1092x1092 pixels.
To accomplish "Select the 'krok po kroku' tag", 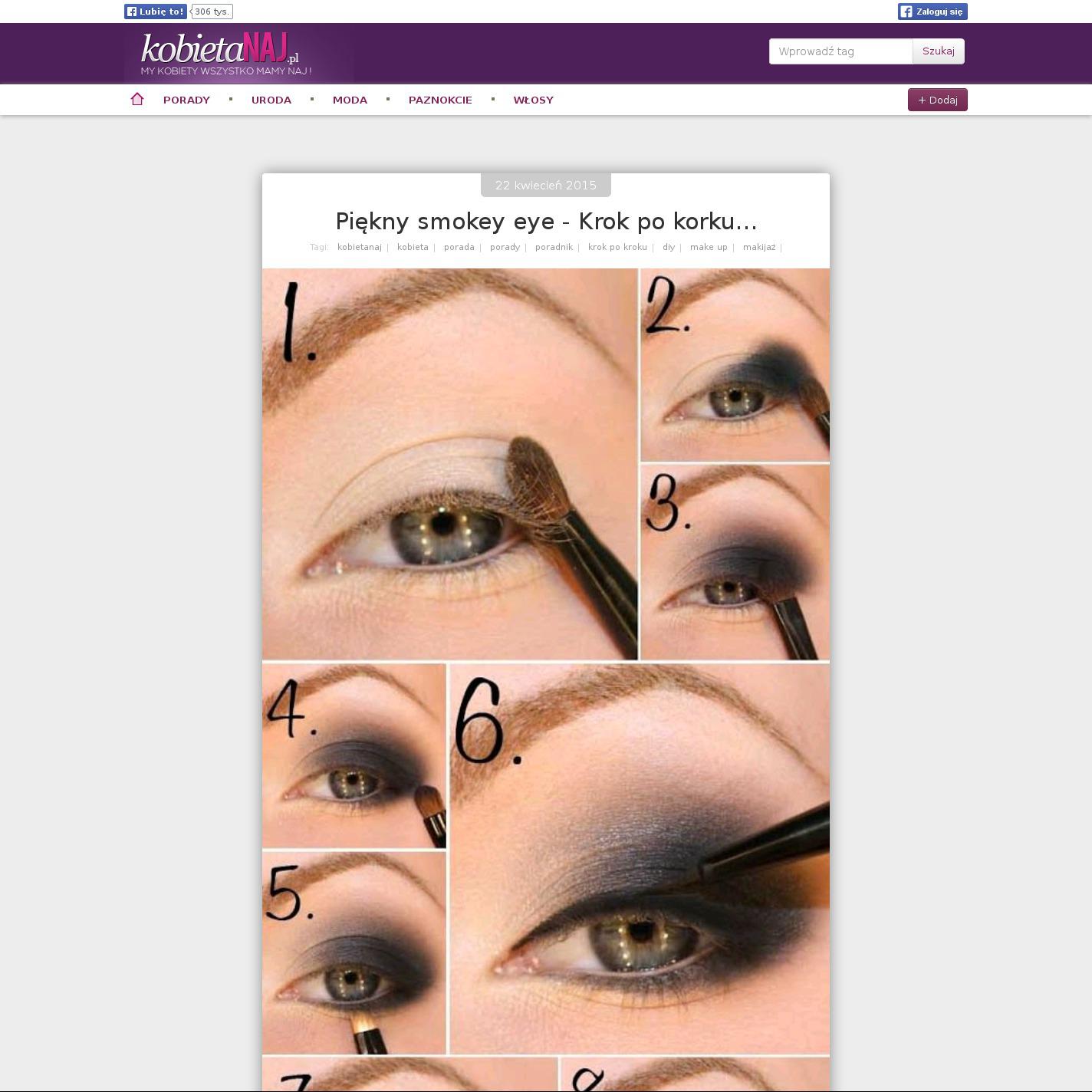I will pos(618,247).
